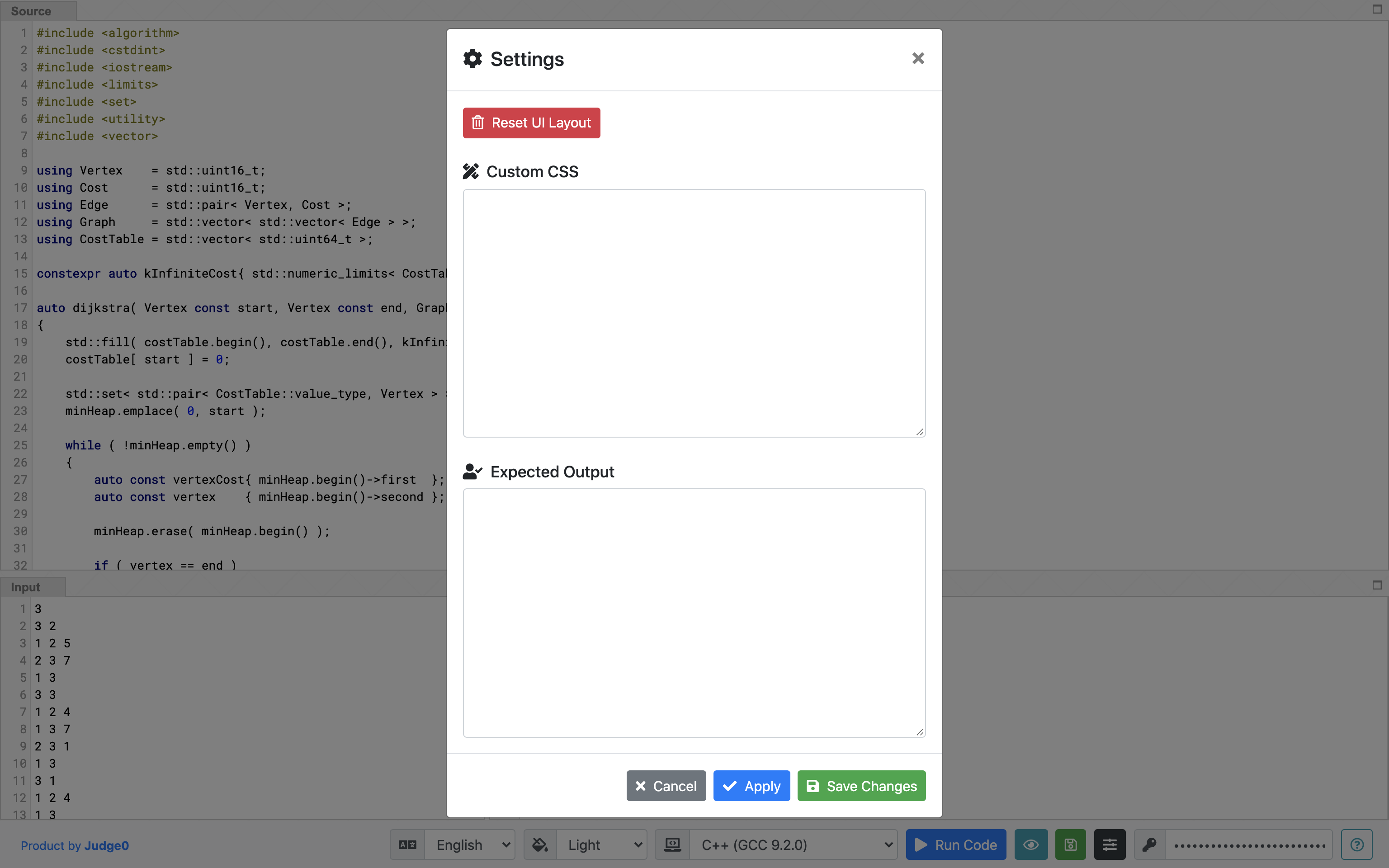Expand the Light theme dropdown
Image resolution: width=1389 pixels, height=868 pixels.
[603, 844]
